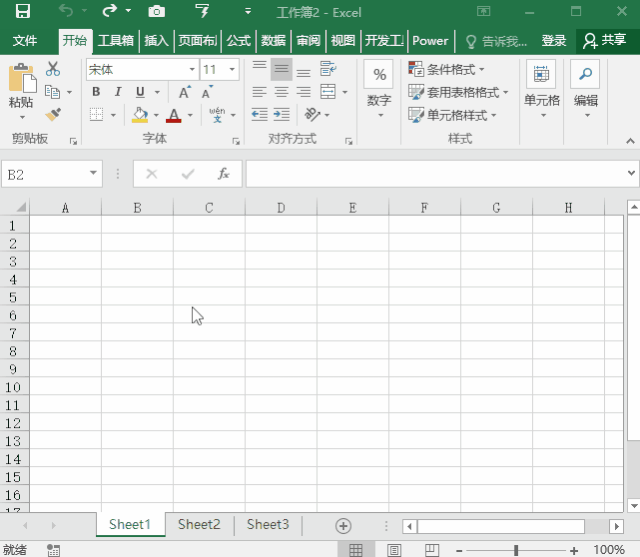Open the Name Box dropdown arrow
The height and width of the screenshot is (557, 640).
(x=93, y=173)
